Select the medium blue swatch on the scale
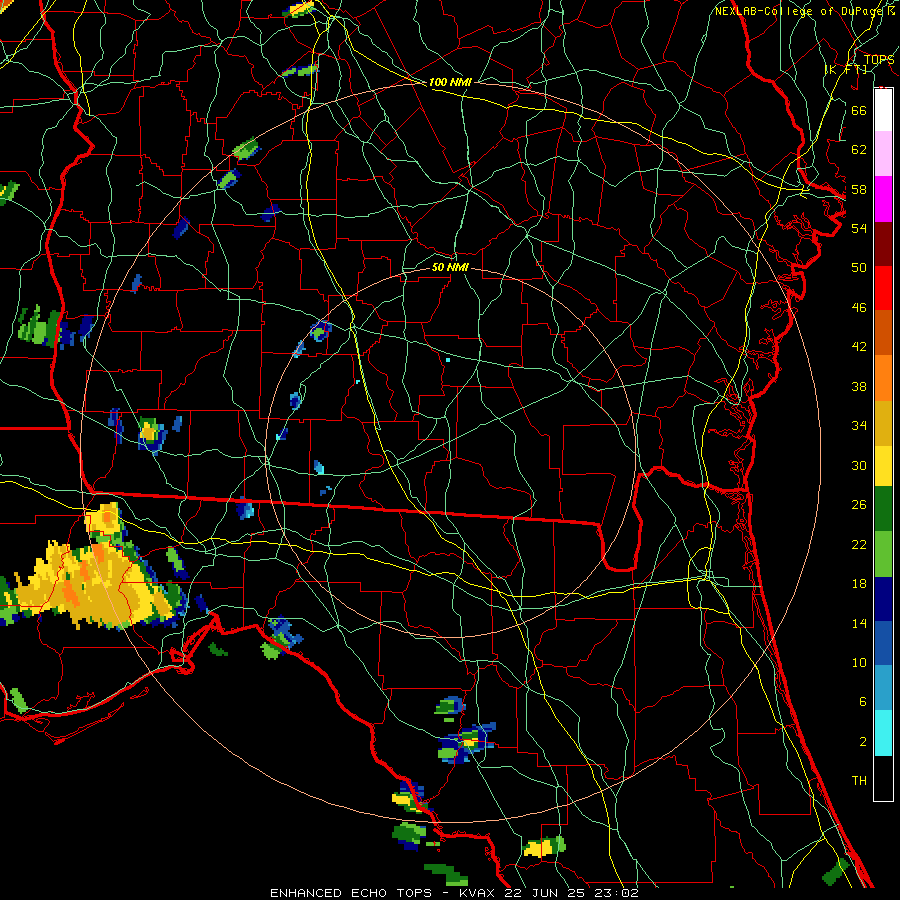 [x=883, y=643]
